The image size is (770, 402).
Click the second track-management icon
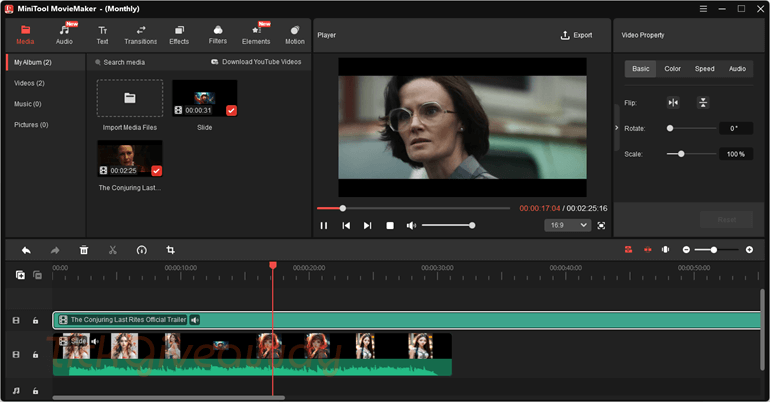(37, 275)
